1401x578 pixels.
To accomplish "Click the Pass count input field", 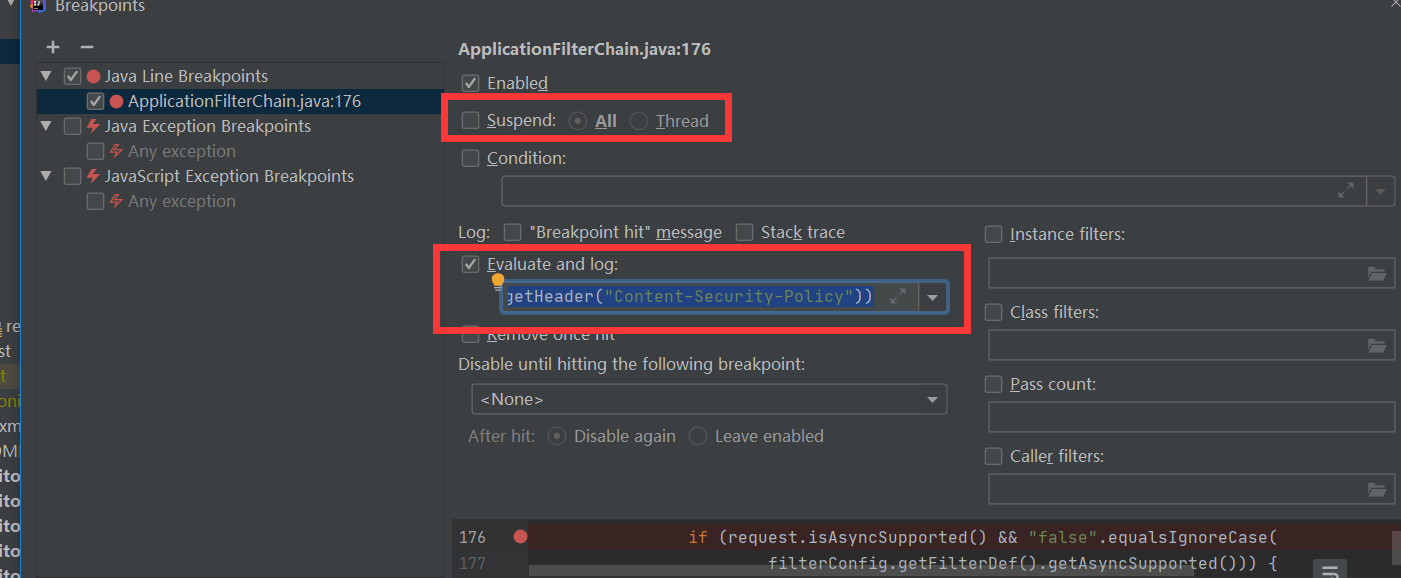I will (x=1191, y=417).
